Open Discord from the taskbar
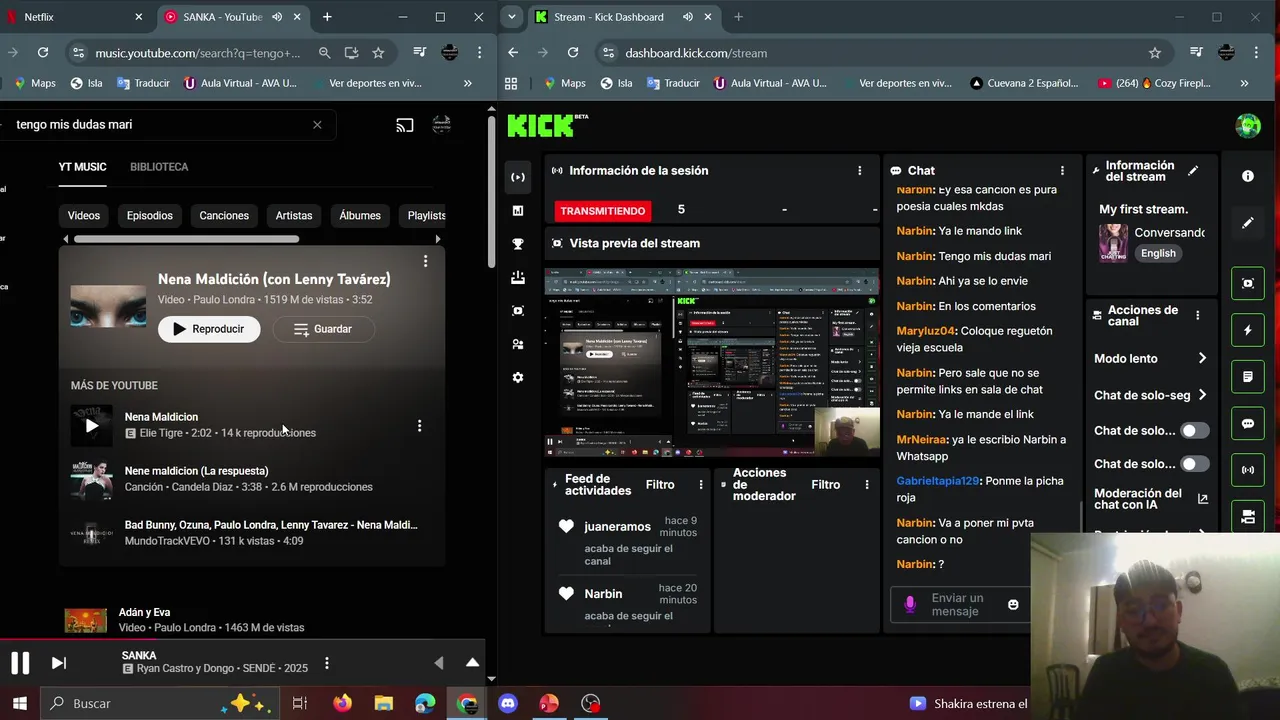This screenshot has width=1280, height=720. click(x=508, y=703)
